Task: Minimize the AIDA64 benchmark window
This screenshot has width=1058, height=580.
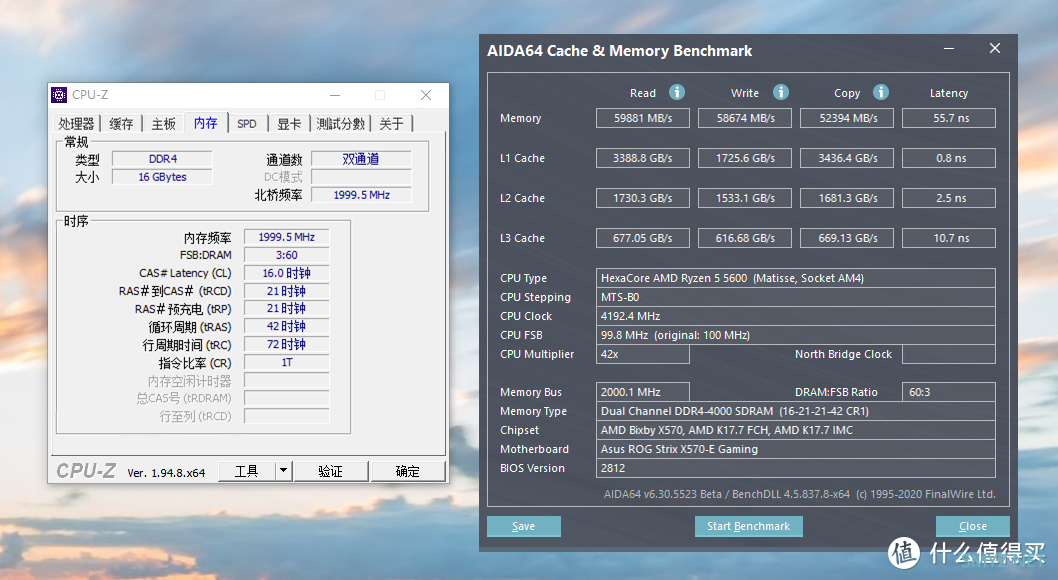Action: (x=949, y=49)
